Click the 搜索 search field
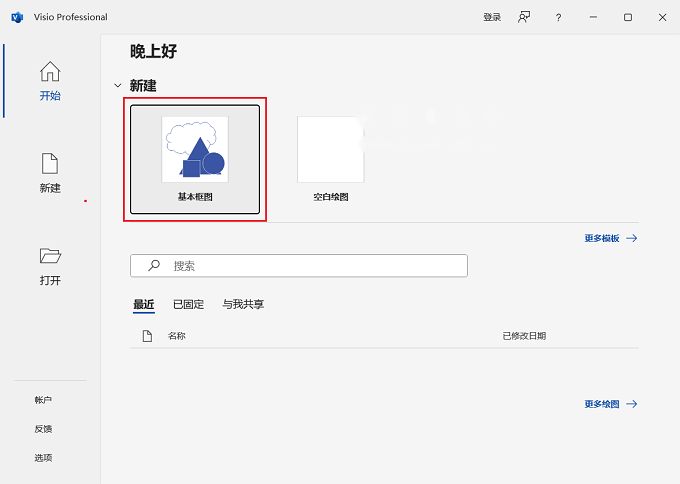This screenshot has width=680, height=484. pos(299,265)
